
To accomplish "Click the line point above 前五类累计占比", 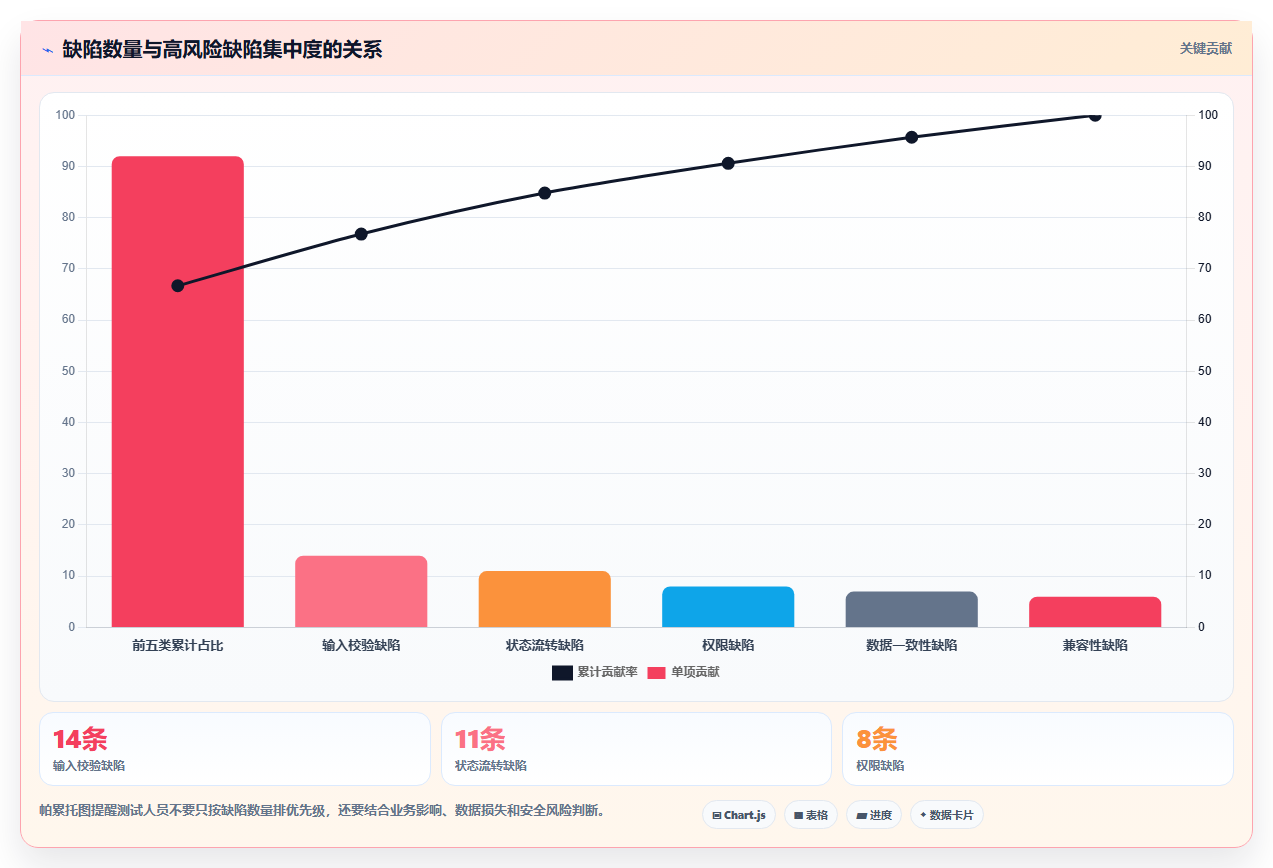I will point(178,286).
